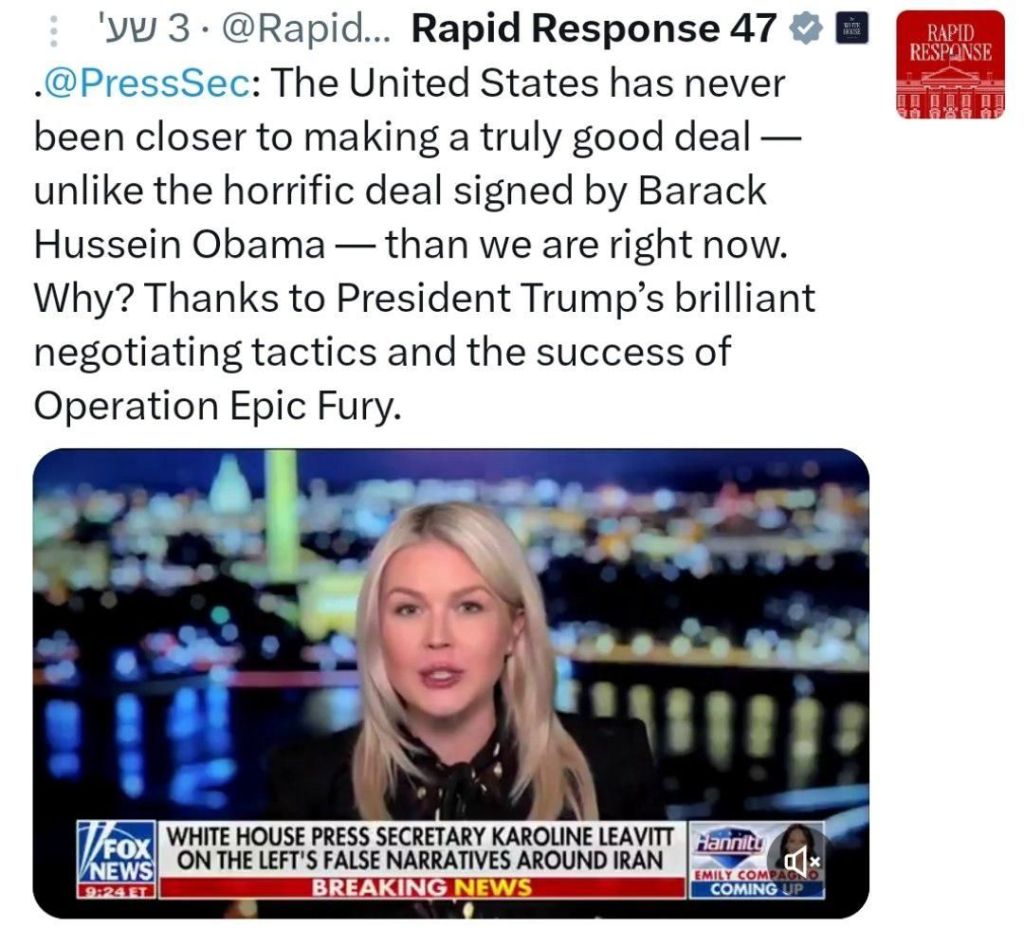Click the blue verified checkmark badge

tap(807, 29)
